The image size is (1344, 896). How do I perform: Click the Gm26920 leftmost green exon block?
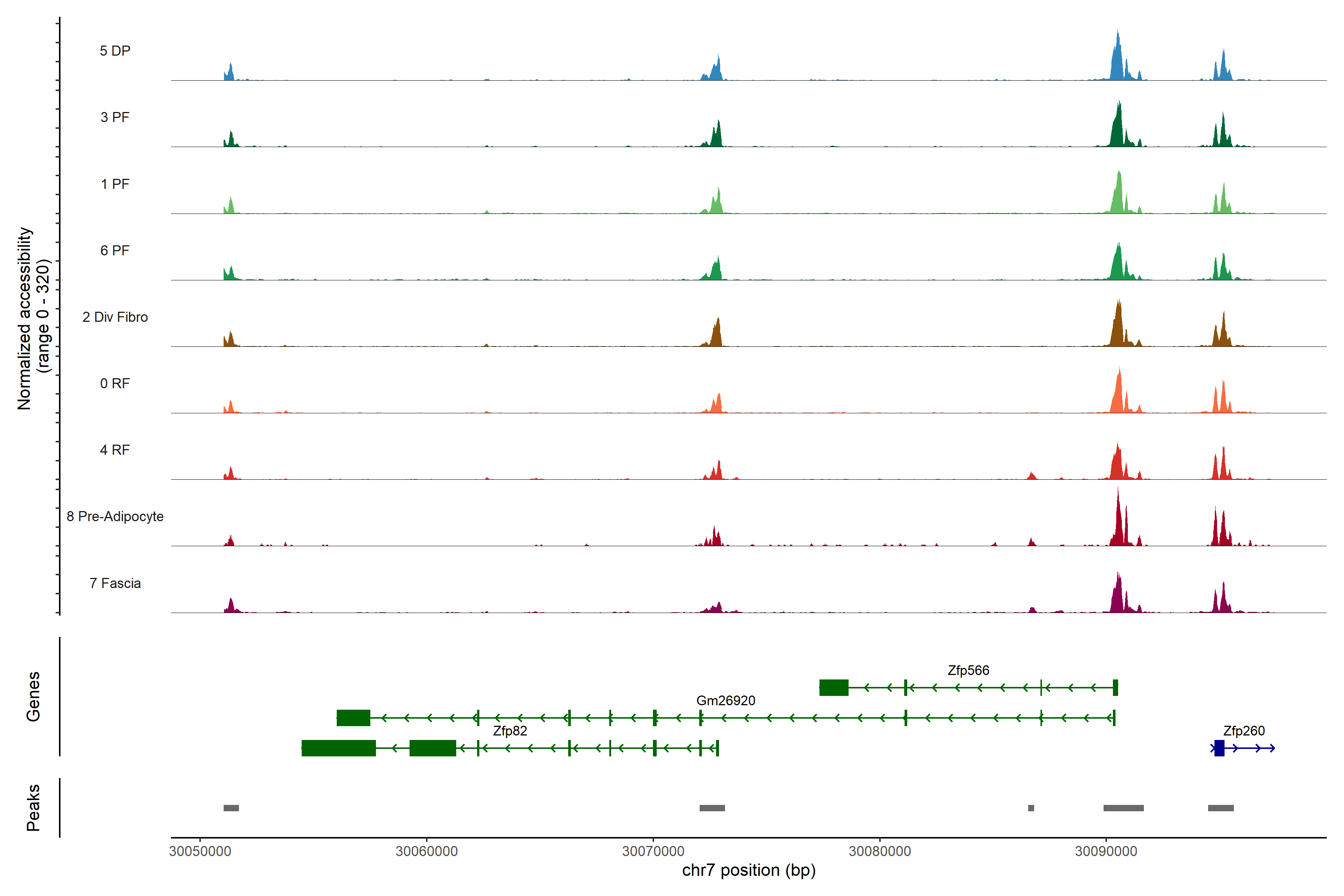click(x=353, y=718)
